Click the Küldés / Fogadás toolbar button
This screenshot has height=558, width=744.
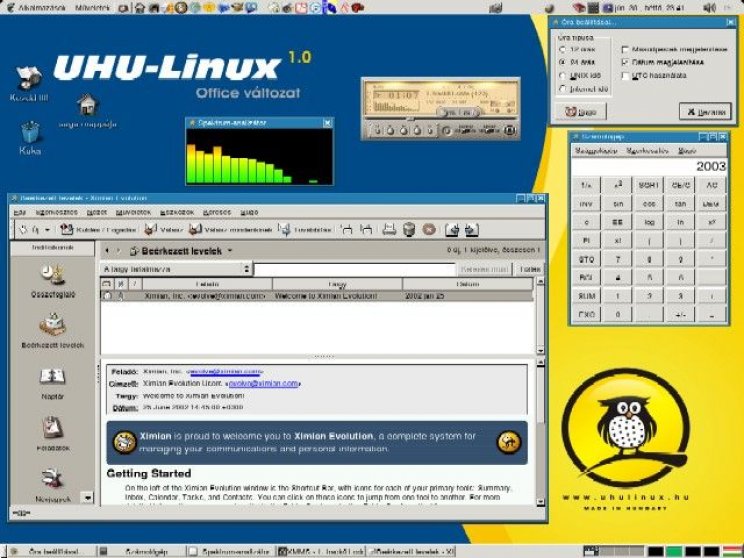98,230
